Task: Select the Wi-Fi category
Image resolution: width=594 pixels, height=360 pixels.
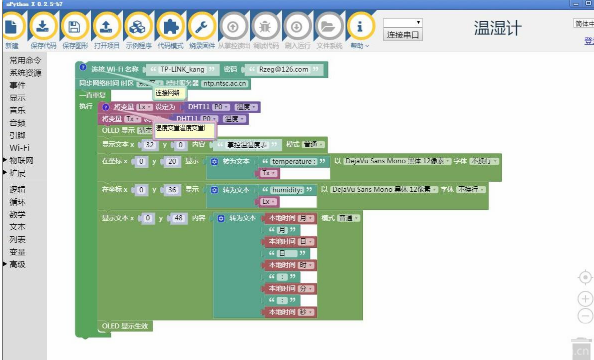Action: [x=19, y=148]
